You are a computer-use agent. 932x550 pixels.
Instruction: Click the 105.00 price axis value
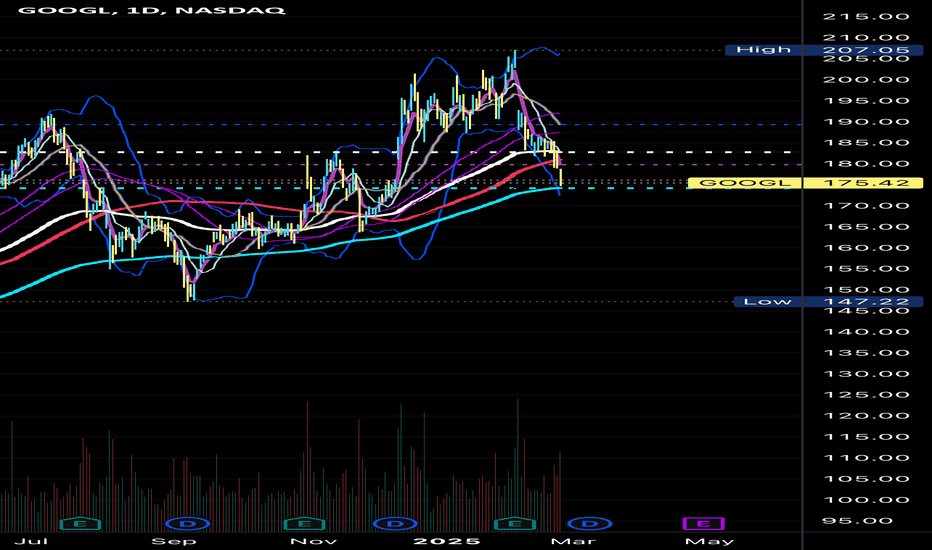pos(866,479)
